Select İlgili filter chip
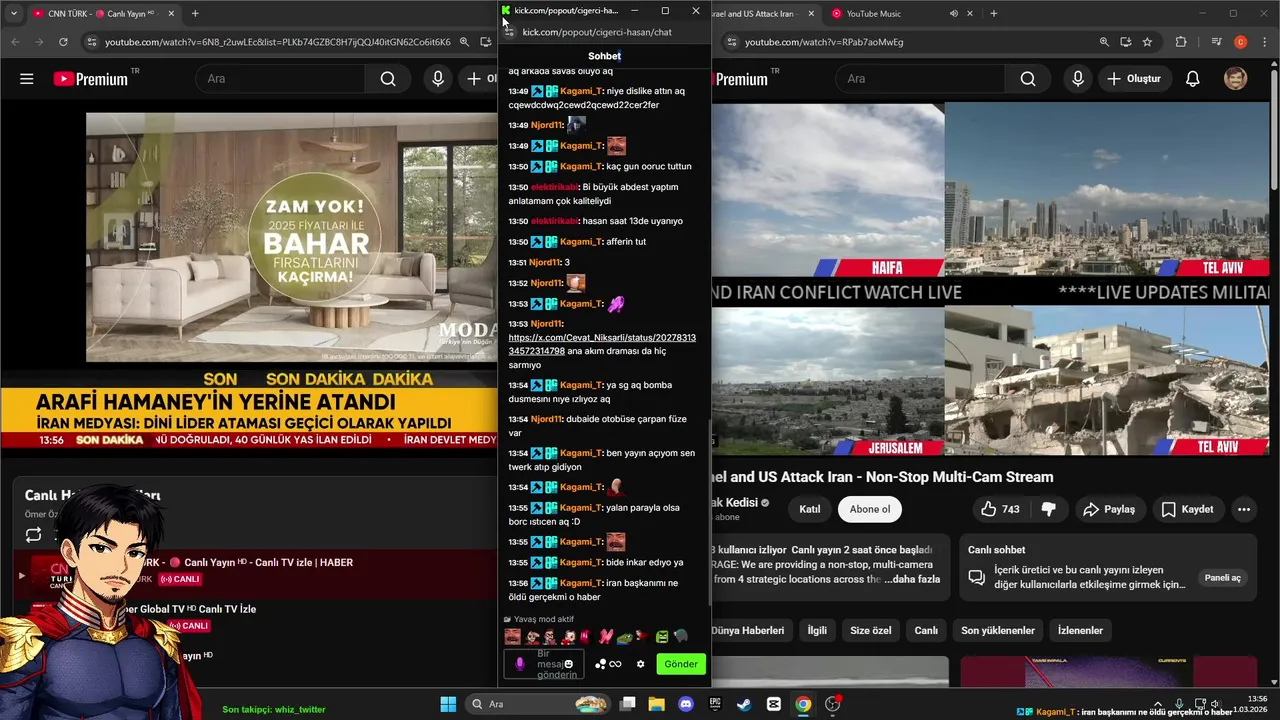Viewport: 1280px width, 720px height. [817, 630]
